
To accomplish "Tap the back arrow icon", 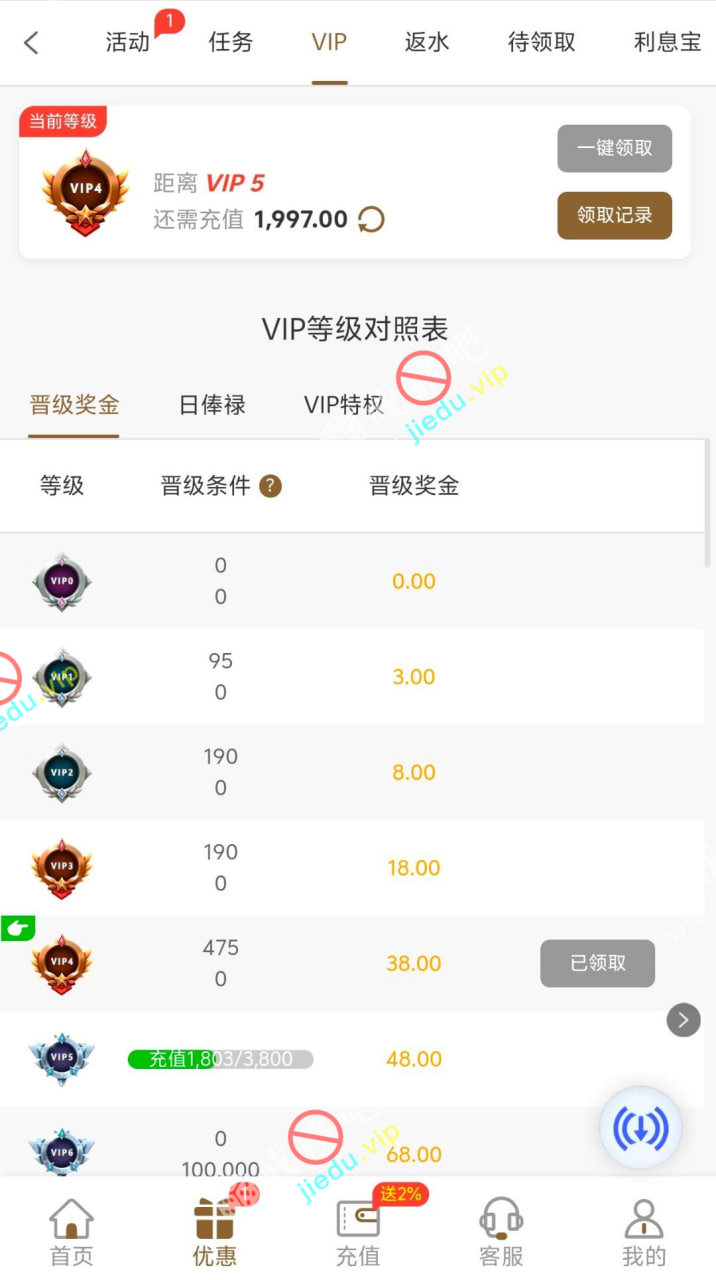I will pyautogui.click(x=31, y=42).
